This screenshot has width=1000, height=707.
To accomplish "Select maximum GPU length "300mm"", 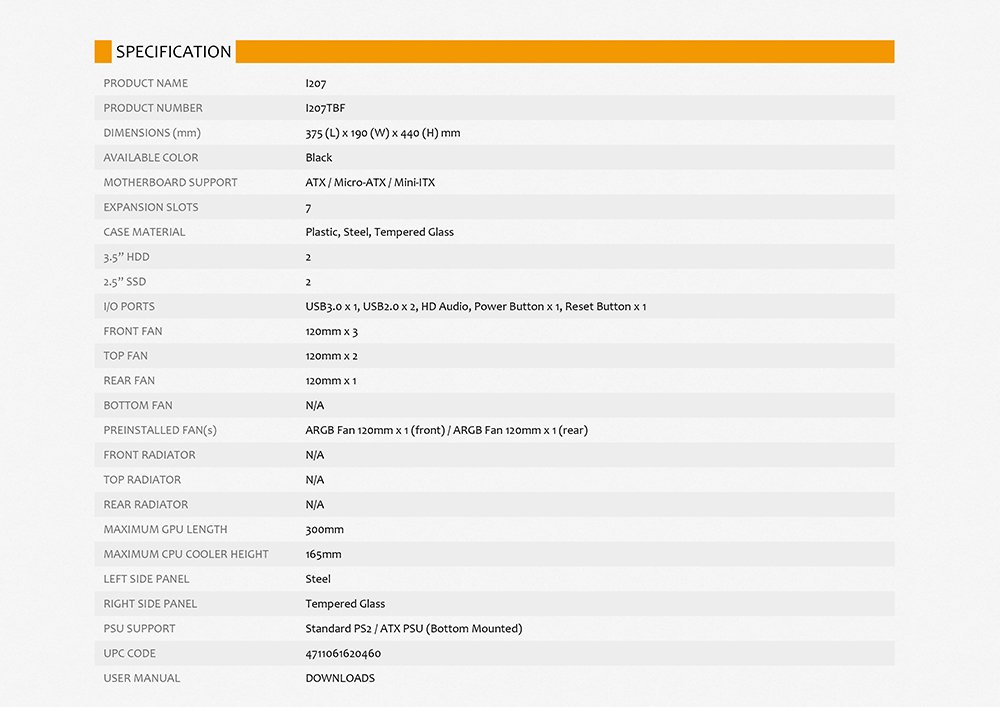I will (325, 530).
